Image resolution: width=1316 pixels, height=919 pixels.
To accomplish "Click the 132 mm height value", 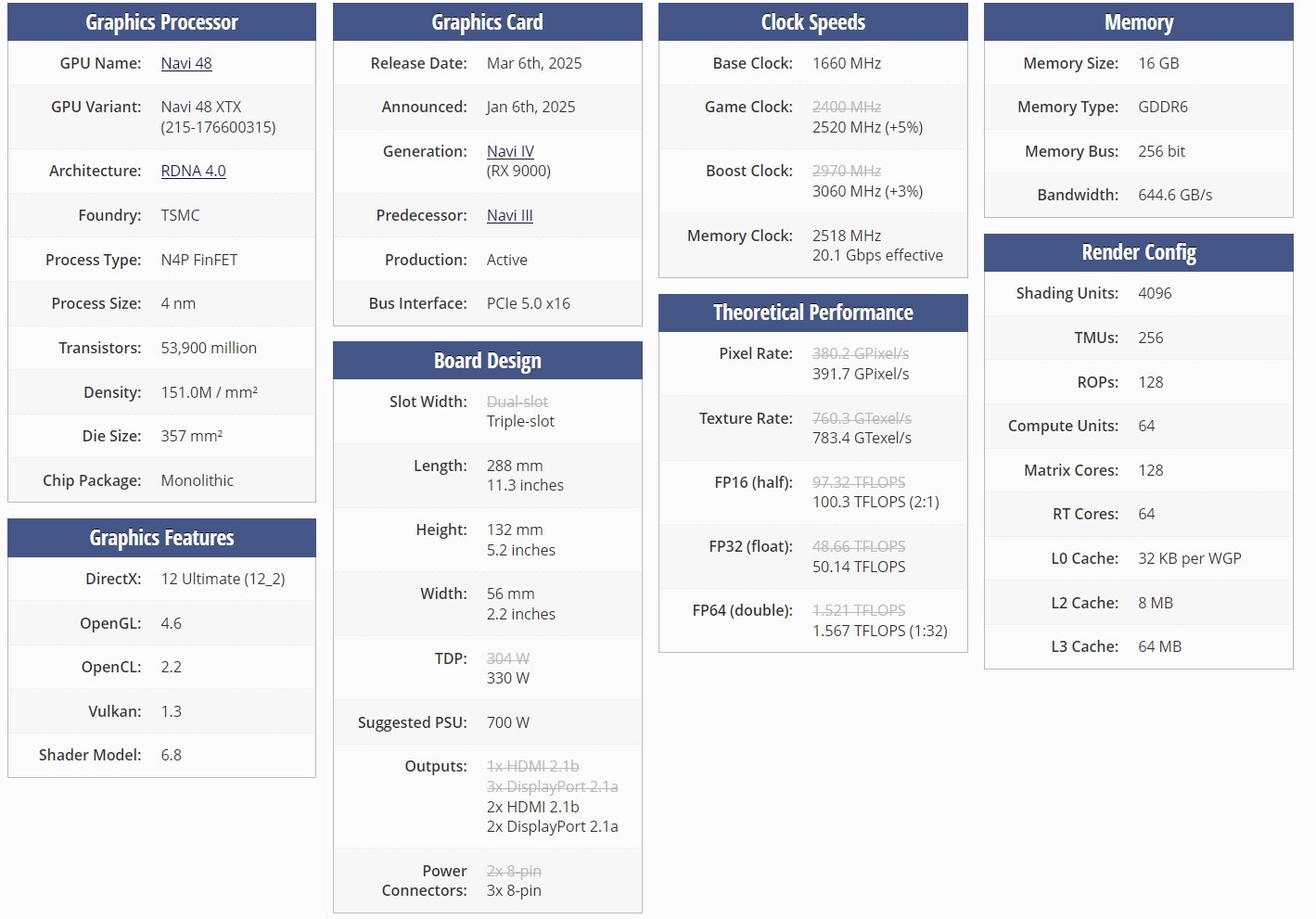I will point(515,530).
